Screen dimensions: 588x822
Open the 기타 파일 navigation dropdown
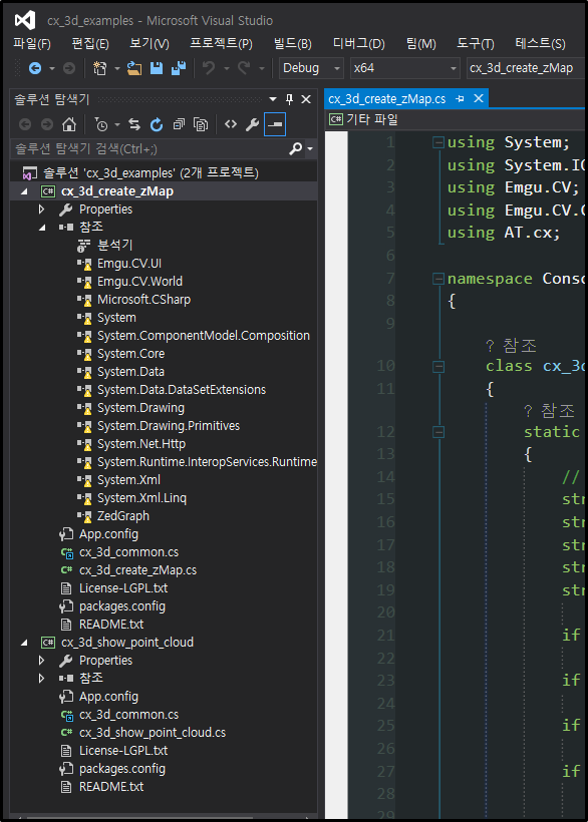pyautogui.click(x=456, y=120)
